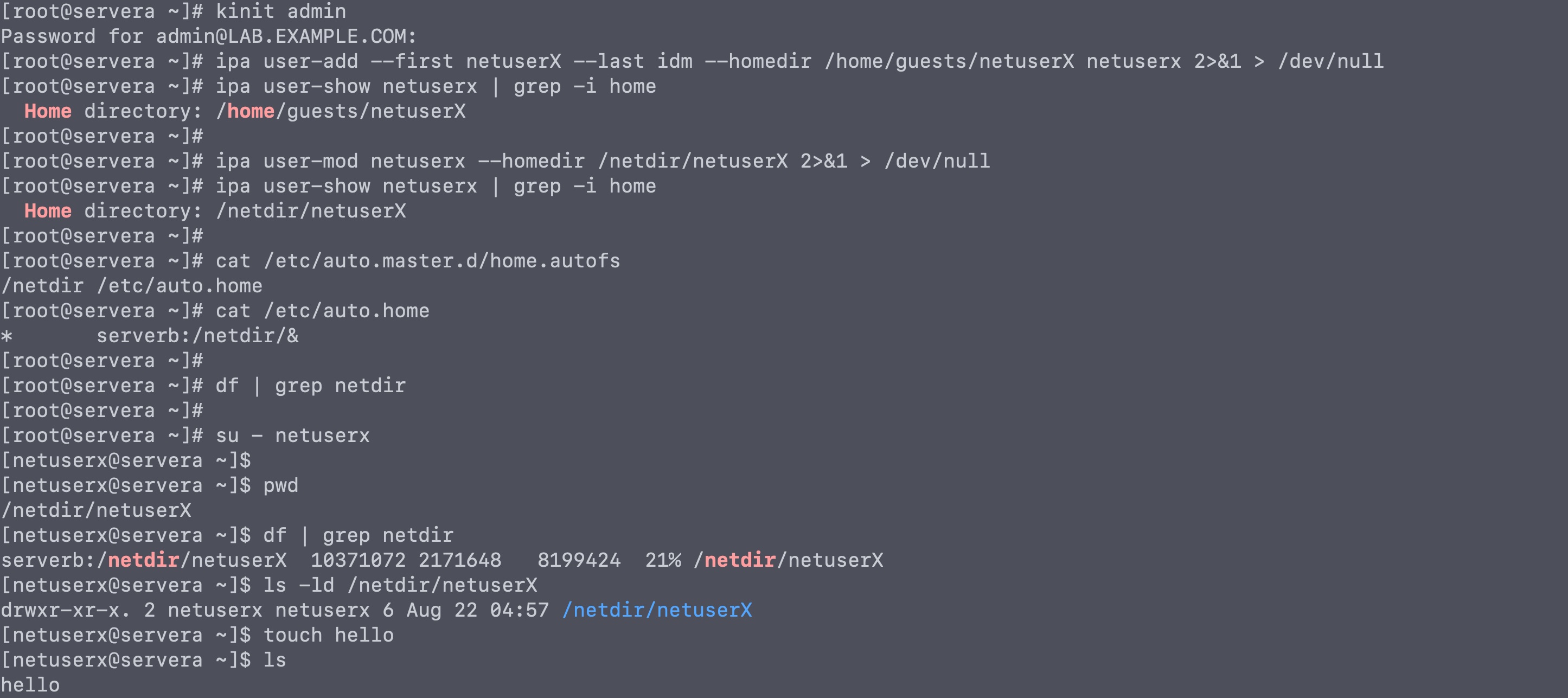Image resolution: width=1568 pixels, height=698 pixels.
Task: Click the "ipa user-add" command text
Action: click(286, 61)
